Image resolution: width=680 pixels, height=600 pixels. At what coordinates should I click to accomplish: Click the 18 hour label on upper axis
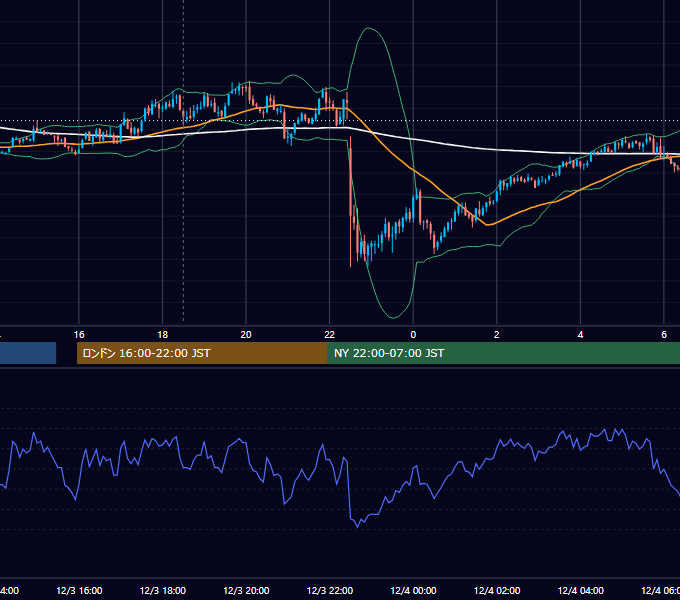pyautogui.click(x=162, y=334)
